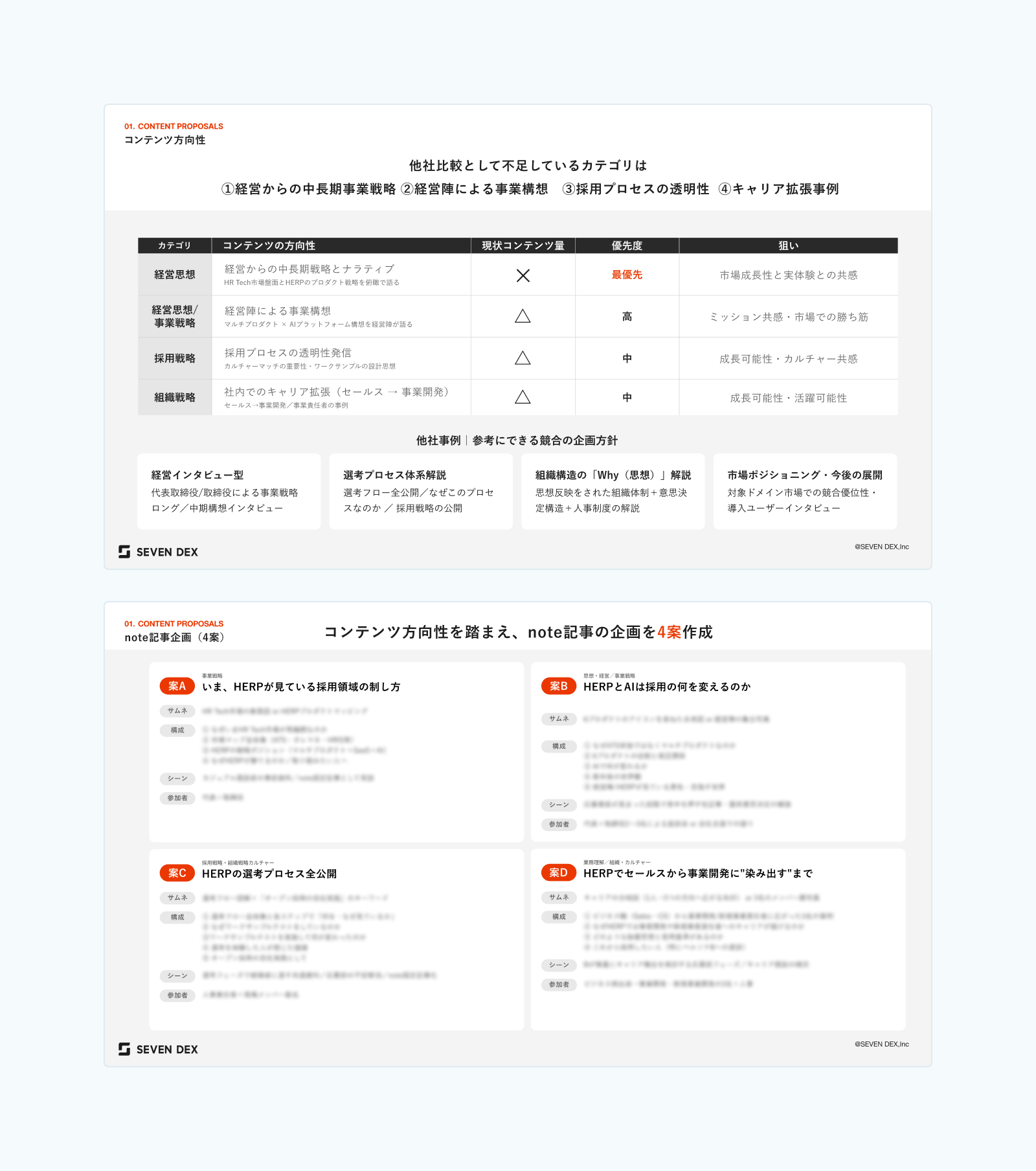The height and width of the screenshot is (1171, 1036).
Task: Click the シーン tag in the 案D card
Action: 559,965
